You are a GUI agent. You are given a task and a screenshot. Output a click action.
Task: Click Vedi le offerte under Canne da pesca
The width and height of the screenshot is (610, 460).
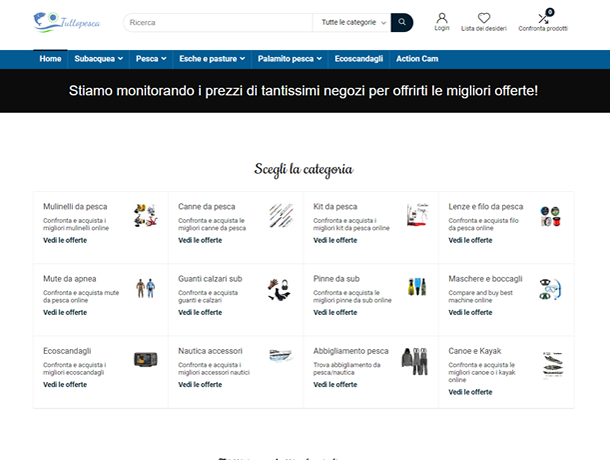[200, 240]
